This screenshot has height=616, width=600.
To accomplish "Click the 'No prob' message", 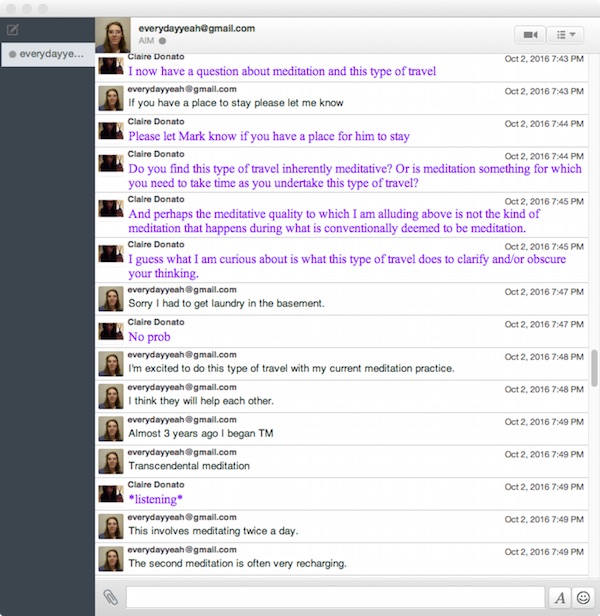I will coord(149,337).
